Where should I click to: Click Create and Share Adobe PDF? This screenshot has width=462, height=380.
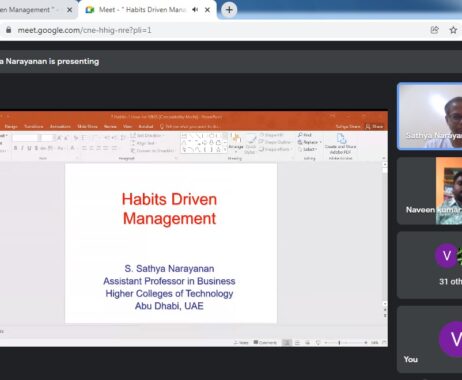point(340,144)
